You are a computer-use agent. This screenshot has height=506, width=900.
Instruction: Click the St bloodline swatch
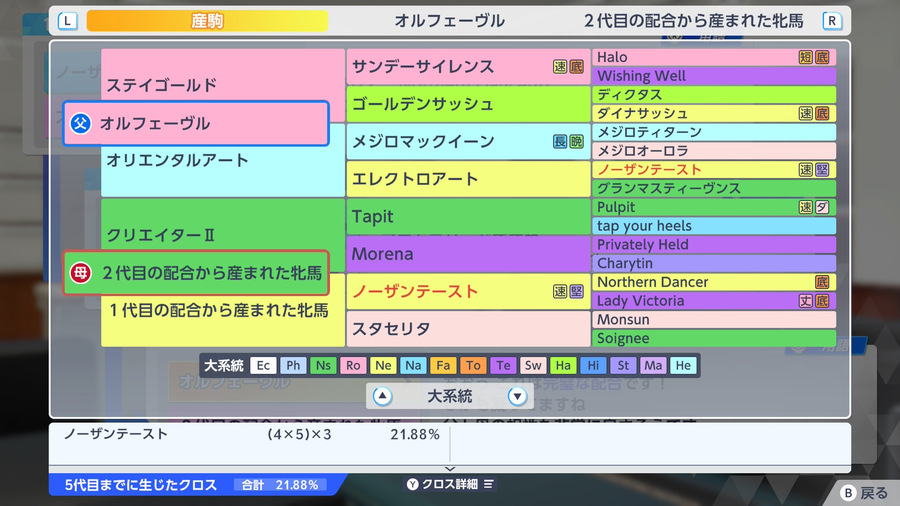623,365
